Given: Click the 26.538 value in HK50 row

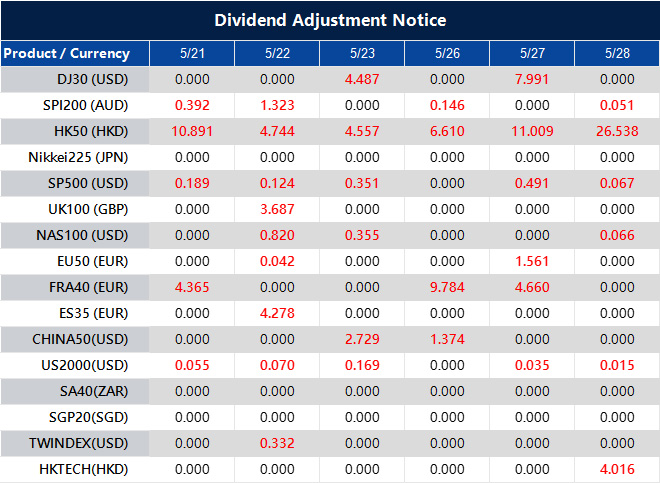Looking at the screenshot, I should tap(617, 131).
